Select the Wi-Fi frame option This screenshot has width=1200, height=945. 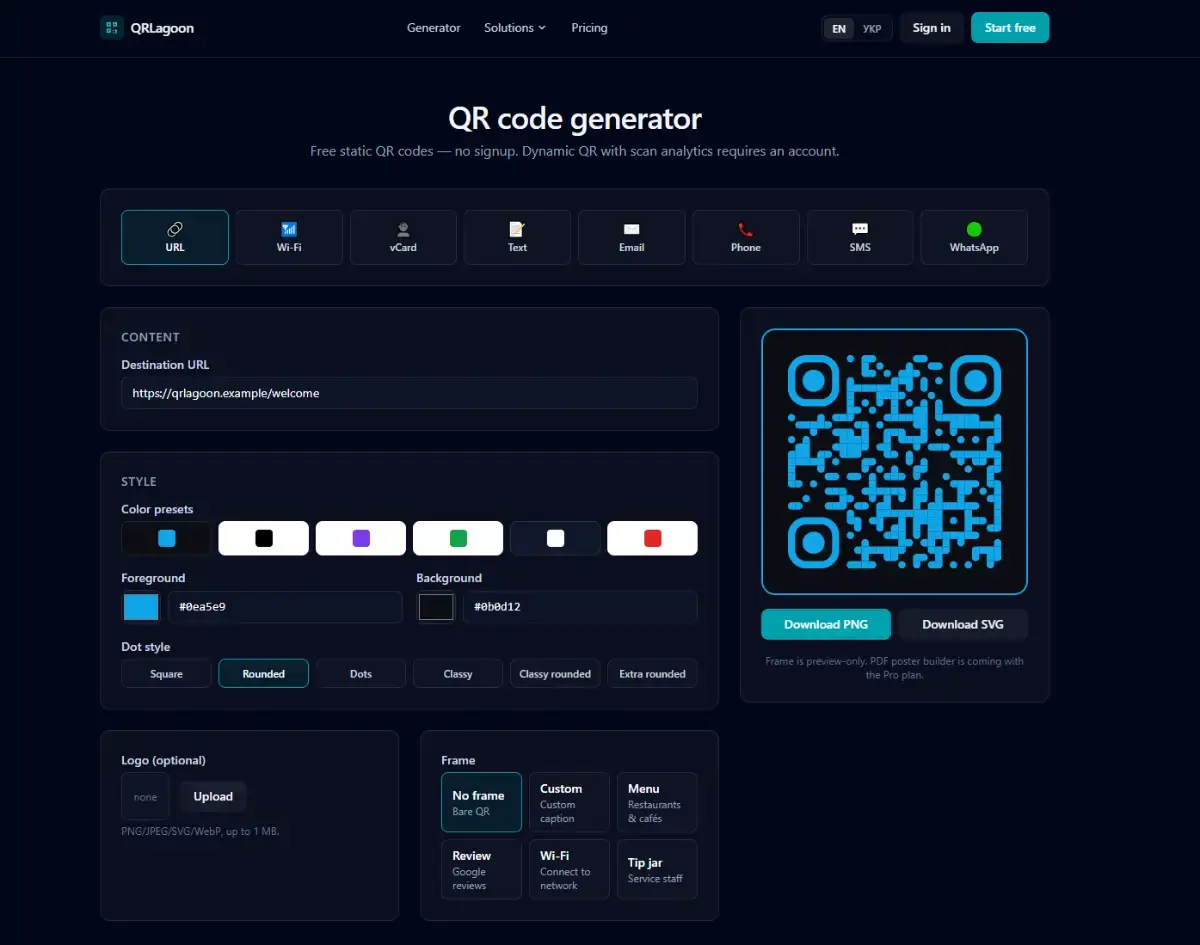coord(569,870)
